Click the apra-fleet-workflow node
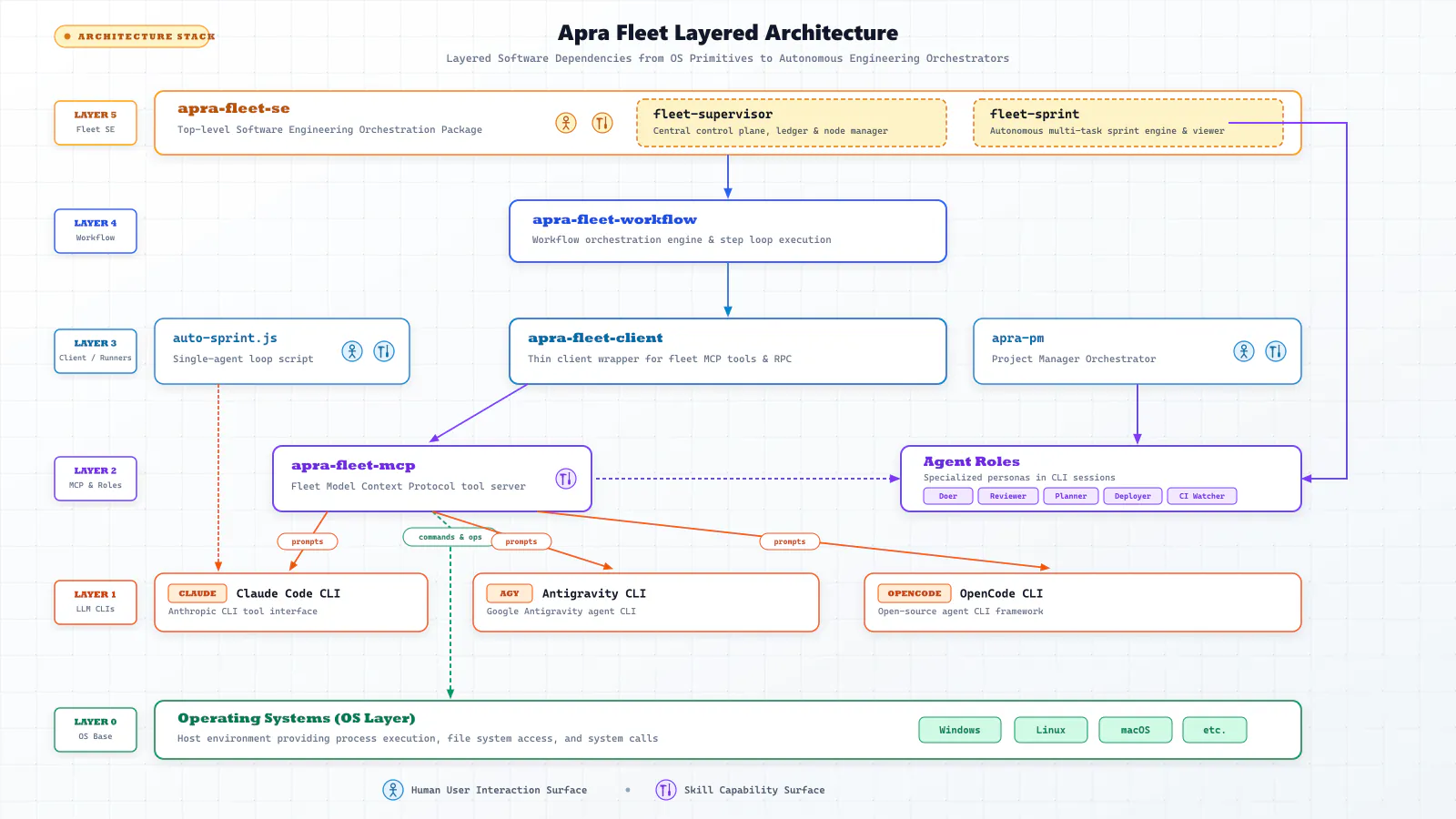The width and height of the screenshot is (1456, 819). 728,231
